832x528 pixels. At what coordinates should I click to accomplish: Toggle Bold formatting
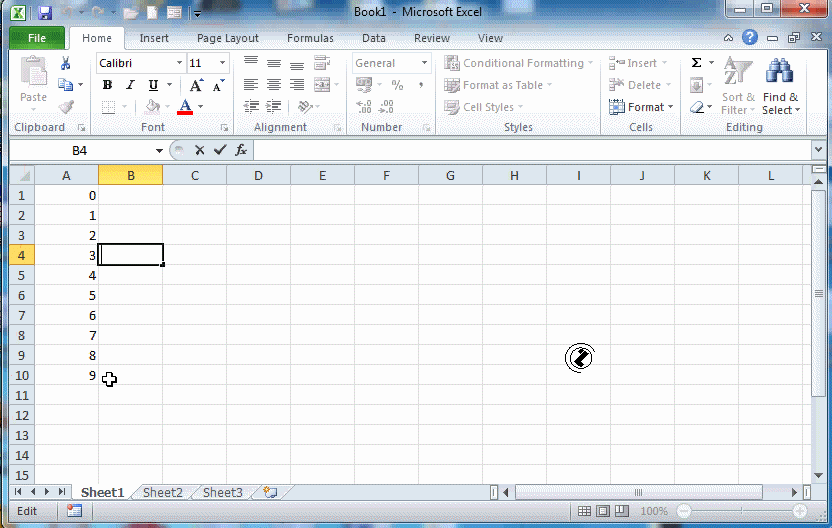[107, 85]
